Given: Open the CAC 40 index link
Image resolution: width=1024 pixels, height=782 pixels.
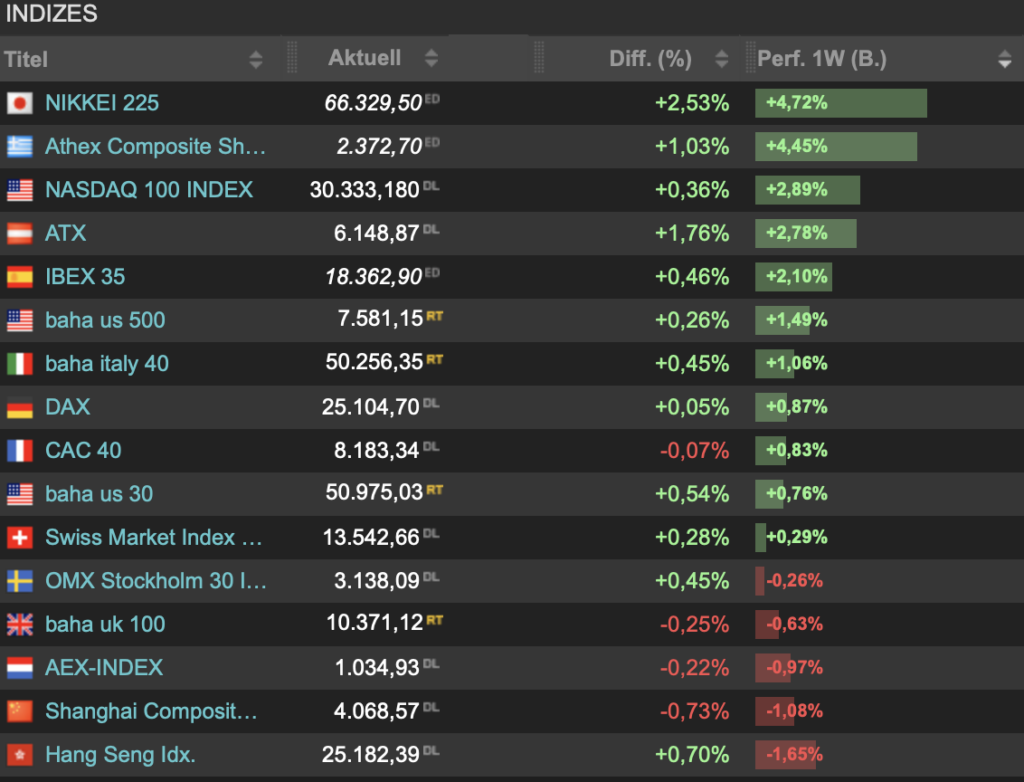Looking at the screenshot, I should pyautogui.click(x=83, y=450).
